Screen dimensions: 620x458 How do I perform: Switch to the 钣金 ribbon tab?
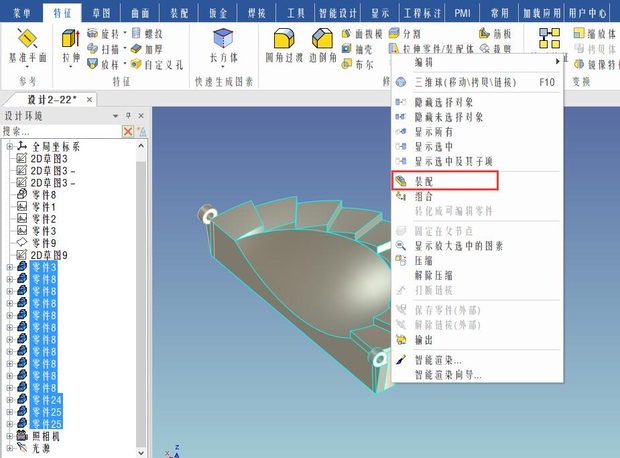218,13
